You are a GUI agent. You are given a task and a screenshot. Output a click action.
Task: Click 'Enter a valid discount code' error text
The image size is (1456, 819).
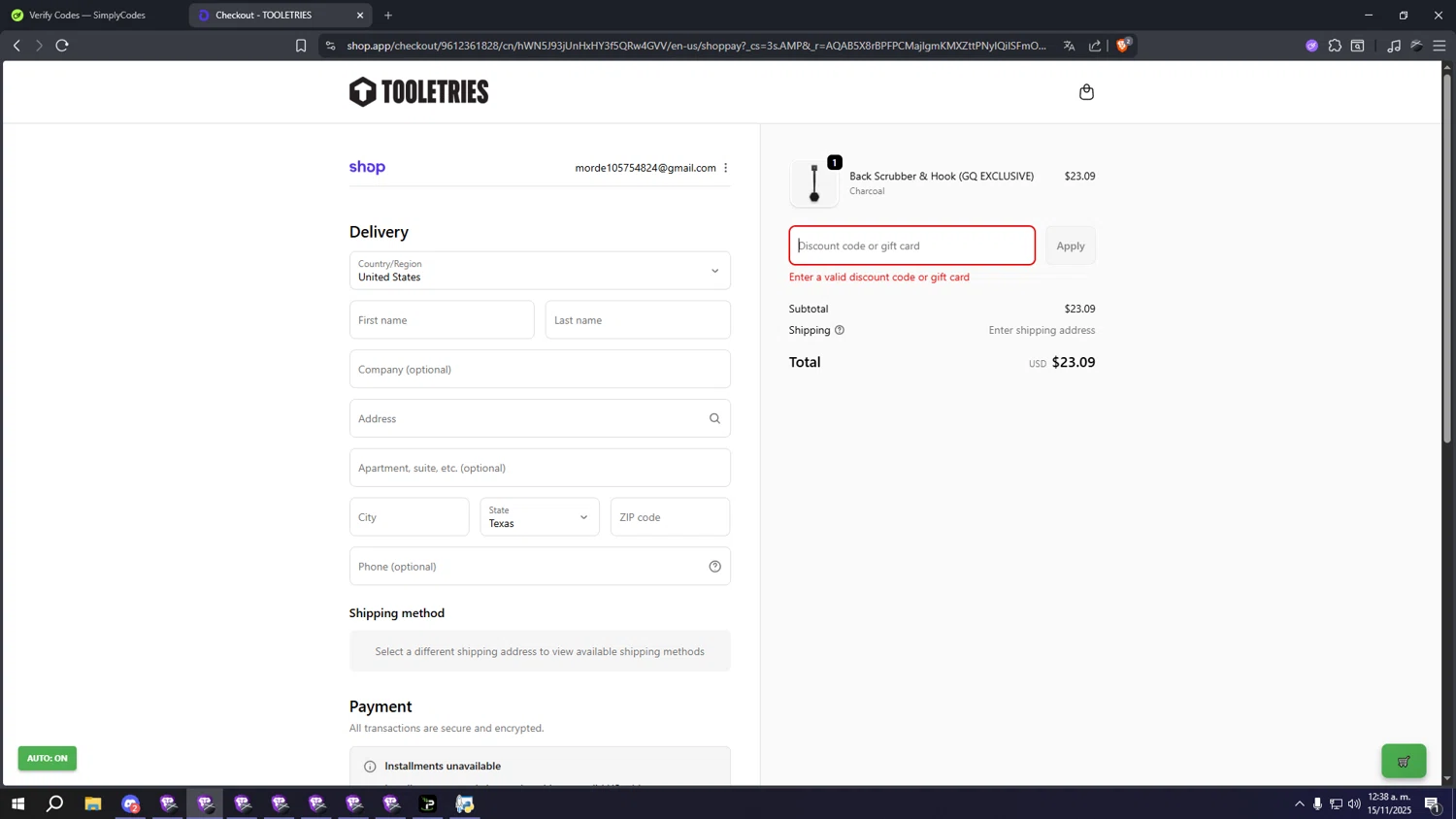point(879,278)
